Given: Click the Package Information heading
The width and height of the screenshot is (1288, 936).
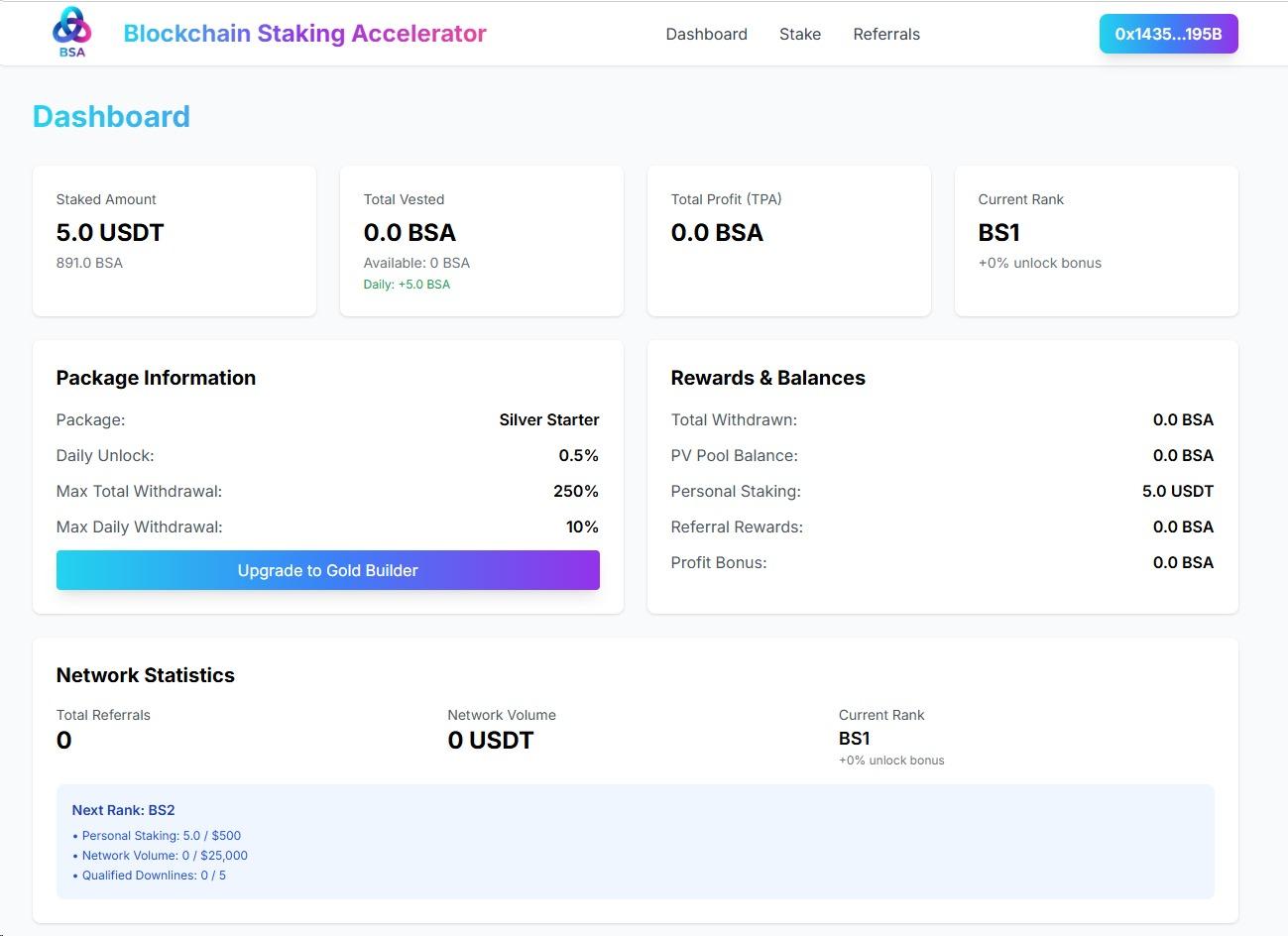Looking at the screenshot, I should pos(156,378).
